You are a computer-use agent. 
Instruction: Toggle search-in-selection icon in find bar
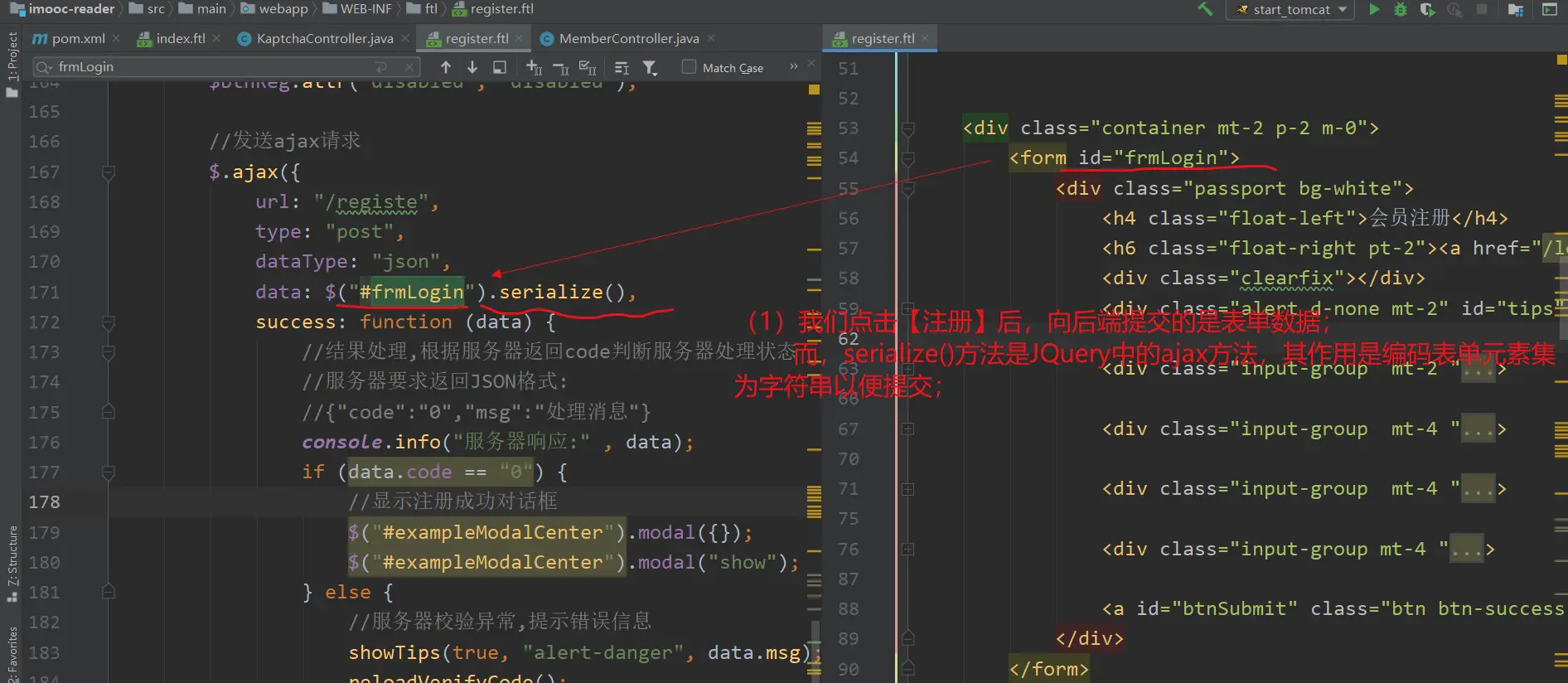click(x=622, y=68)
